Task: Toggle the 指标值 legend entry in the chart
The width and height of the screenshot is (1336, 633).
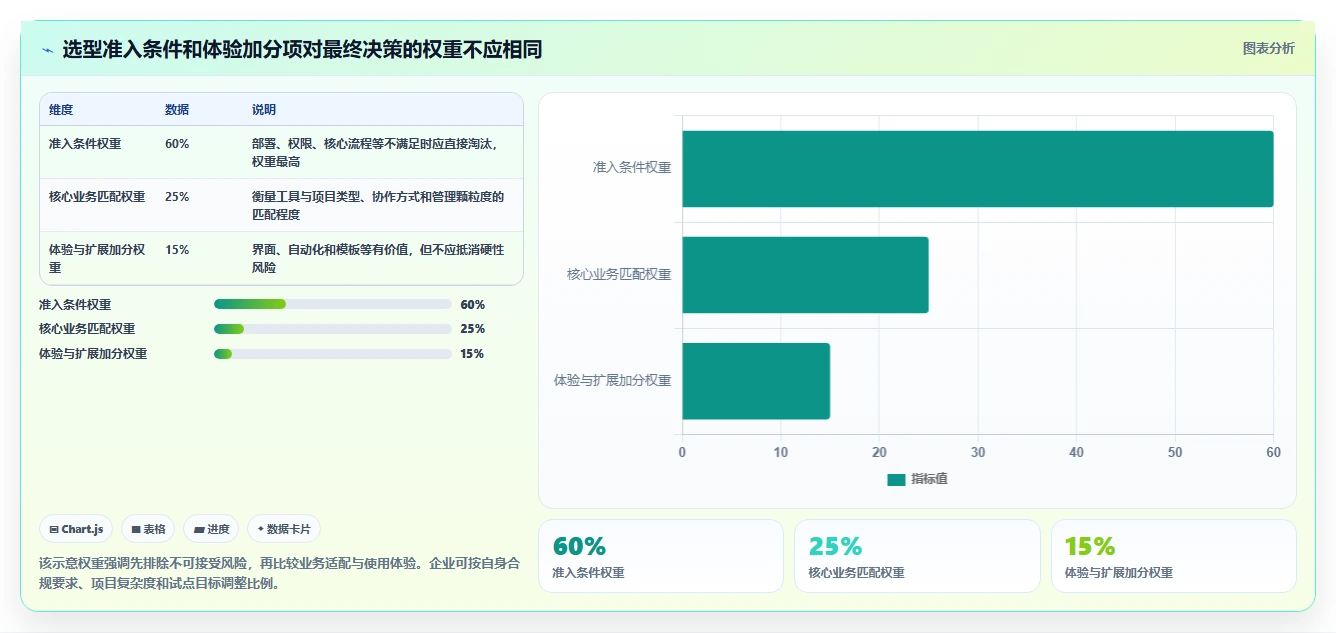Action: pyautogui.click(x=917, y=479)
